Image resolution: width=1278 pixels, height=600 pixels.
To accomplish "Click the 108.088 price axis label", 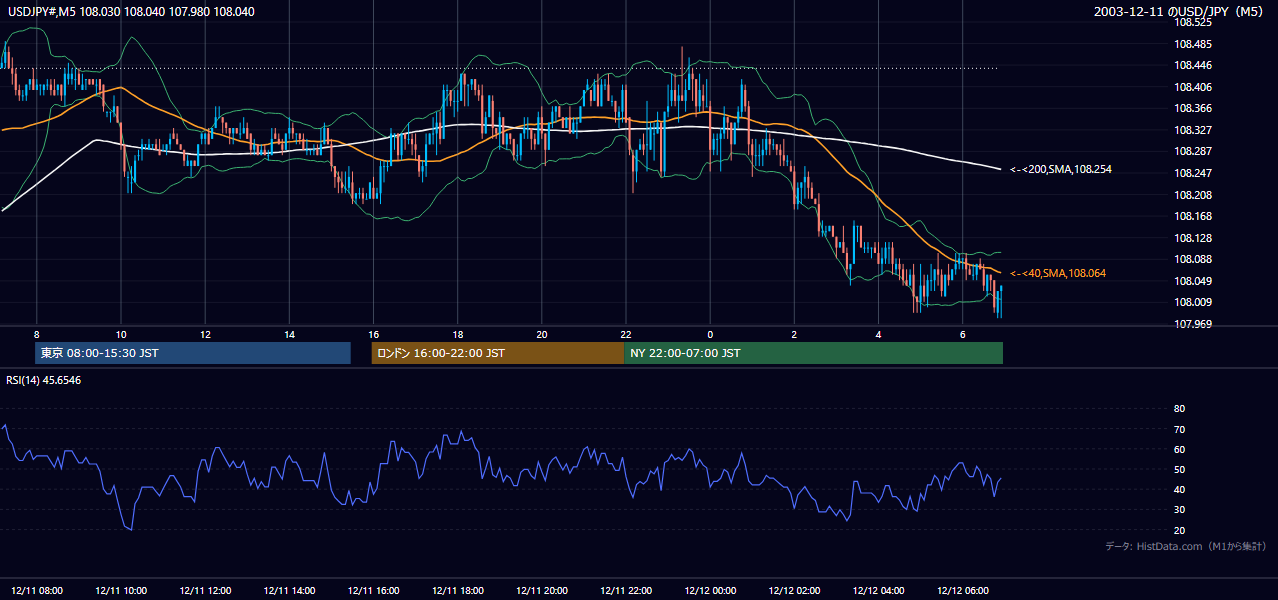I will [1191, 259].
